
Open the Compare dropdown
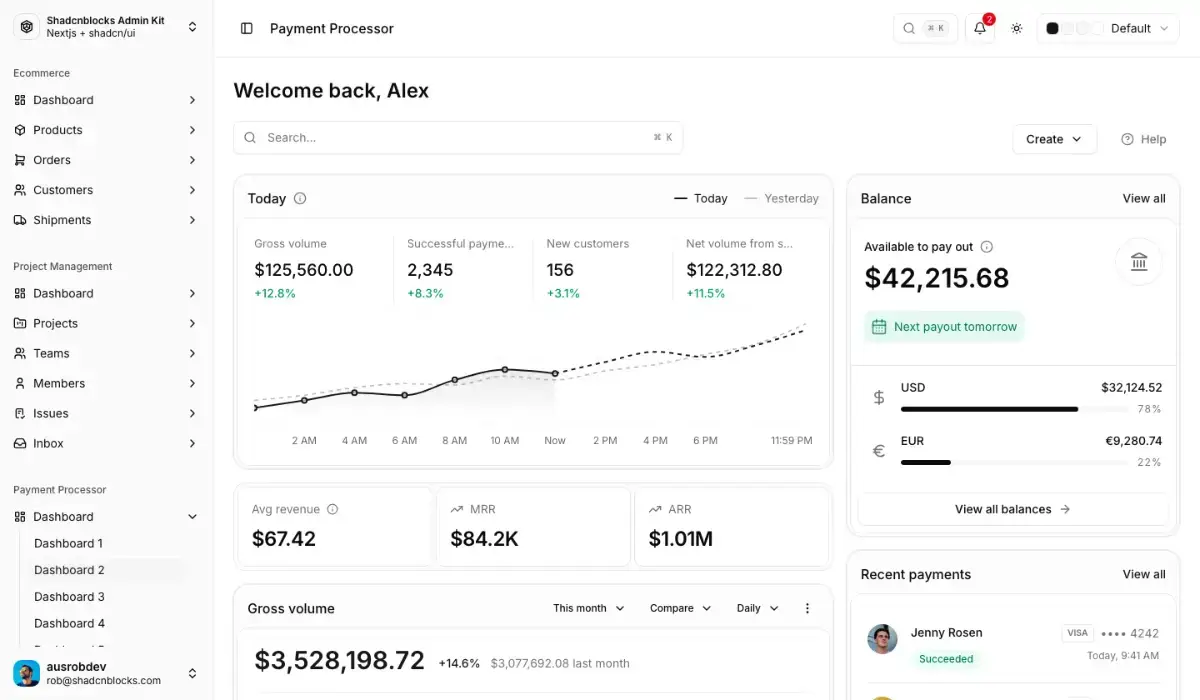(x=680, y=608)
